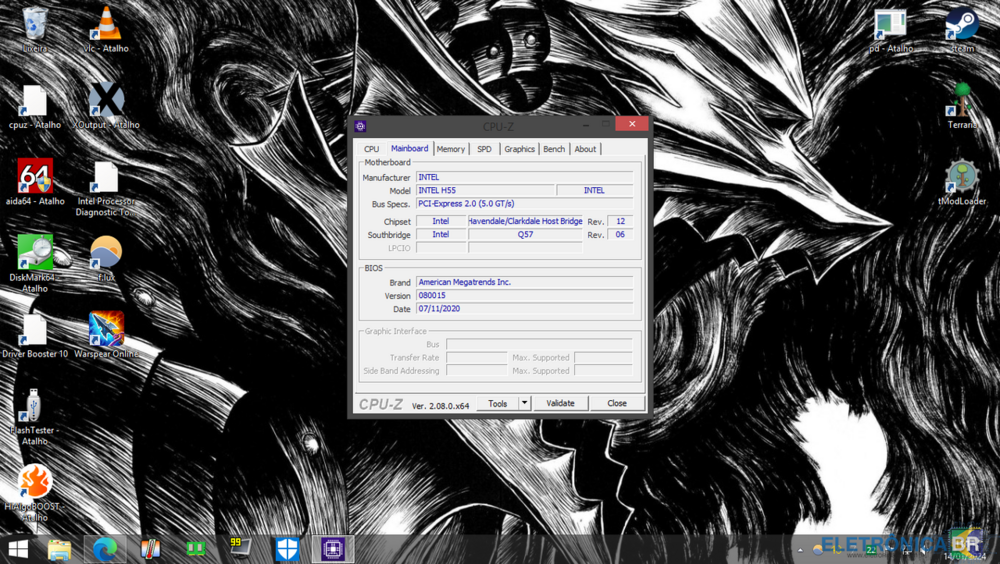Click the BIOS Version field showing 080015
This screenshot has width=1000, height=564.
click(x=524, y=296)
